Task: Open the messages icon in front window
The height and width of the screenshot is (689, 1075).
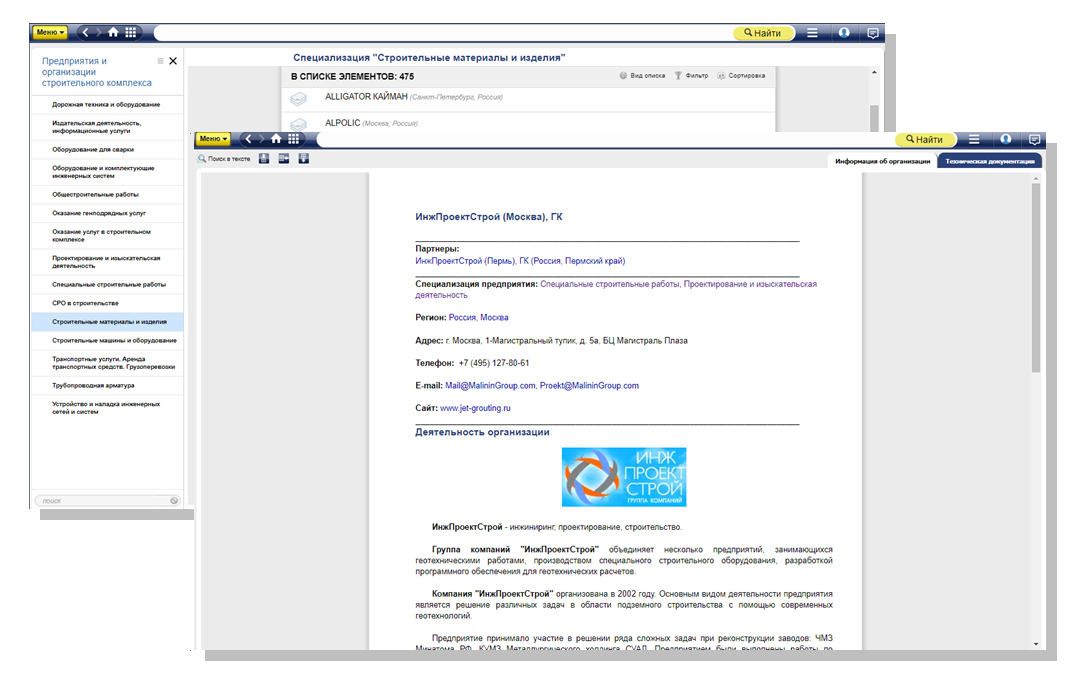Action: (1035, 140)
